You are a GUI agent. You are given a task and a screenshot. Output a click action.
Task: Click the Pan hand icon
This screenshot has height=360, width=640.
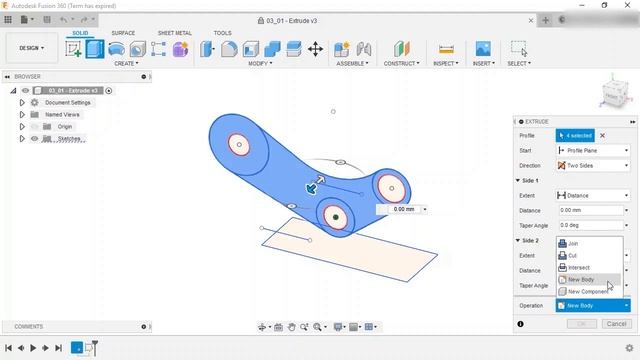click(291, 327)
